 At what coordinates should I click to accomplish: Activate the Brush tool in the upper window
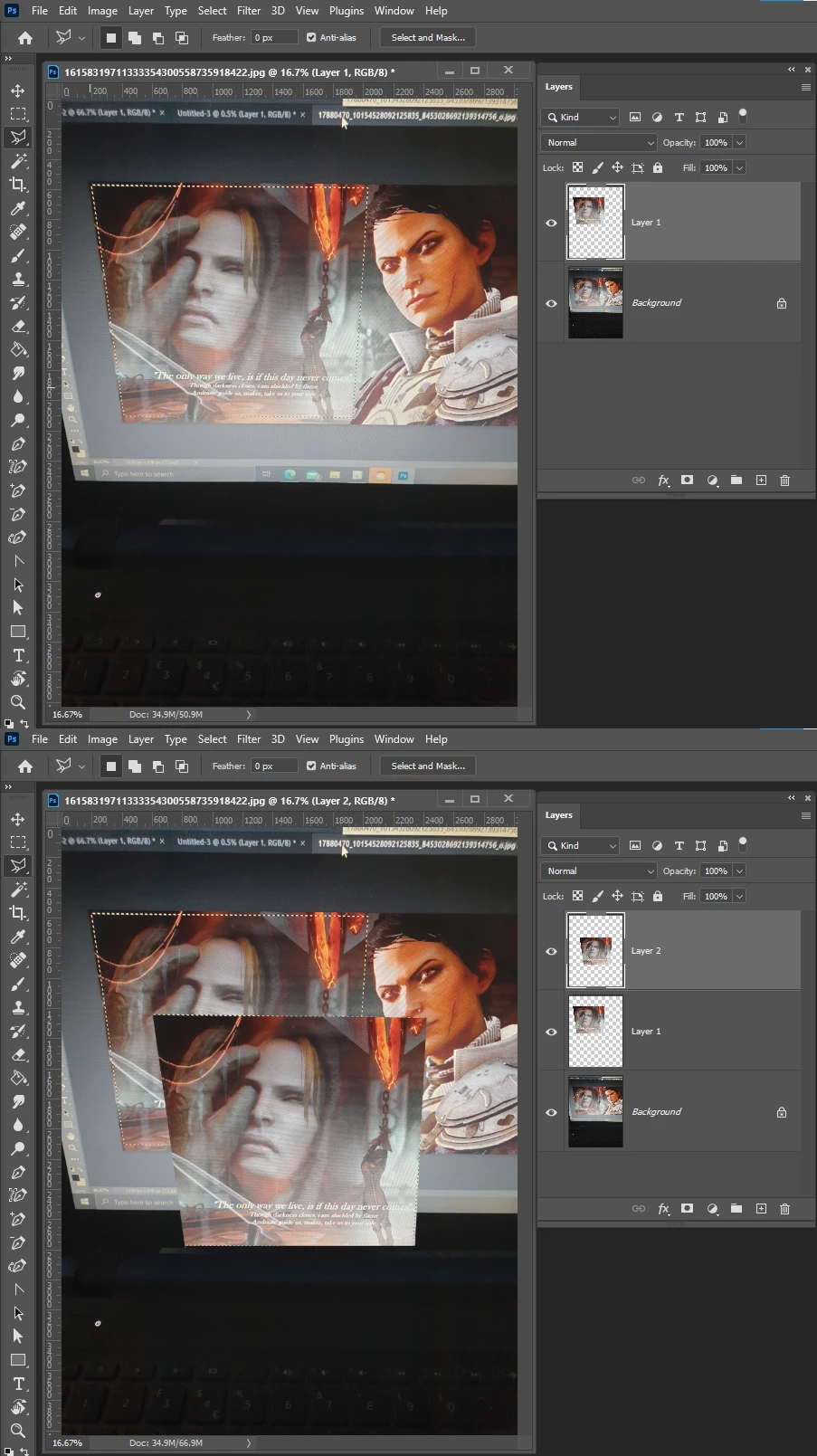pos(17,255)
